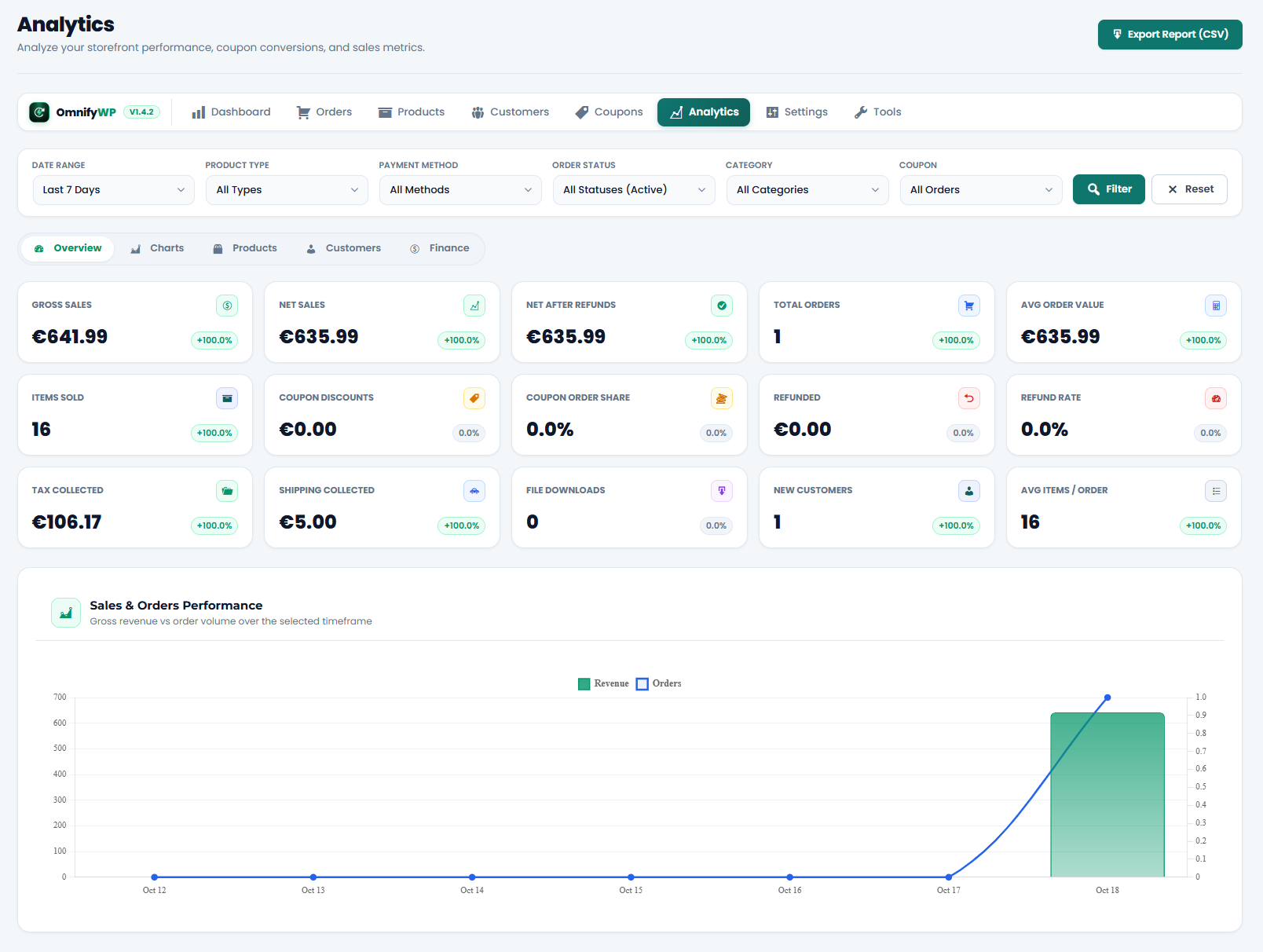
Task: Click the OmnifyWP logo icon
Action: coord(39,112)
